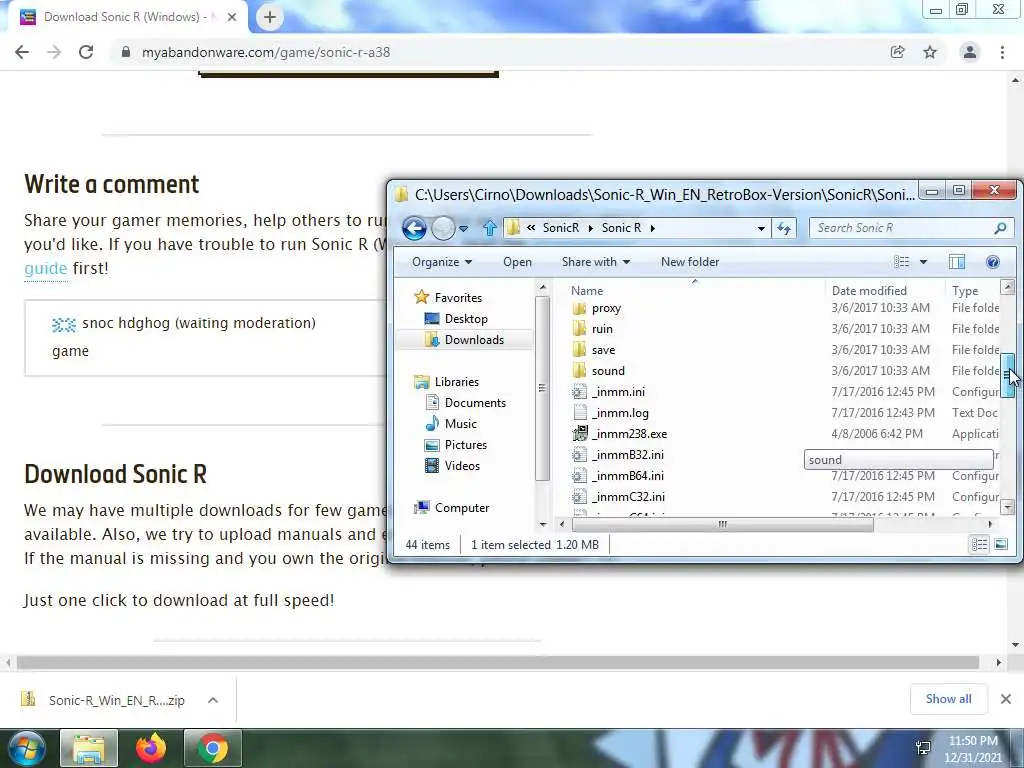Click the Explorer back button
The height and width of the screenshot is (768, 1024).
[414, 228]
